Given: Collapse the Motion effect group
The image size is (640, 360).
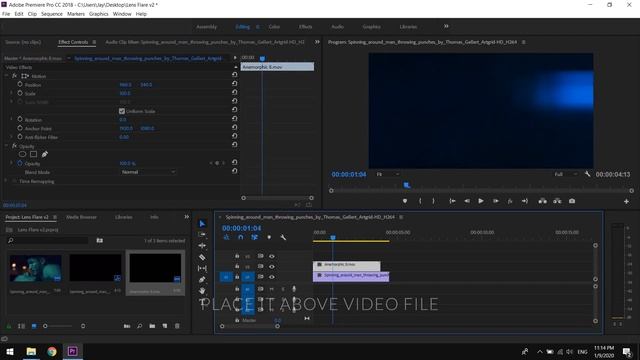Looking at the screenshot, I should [x=6, y=76].
